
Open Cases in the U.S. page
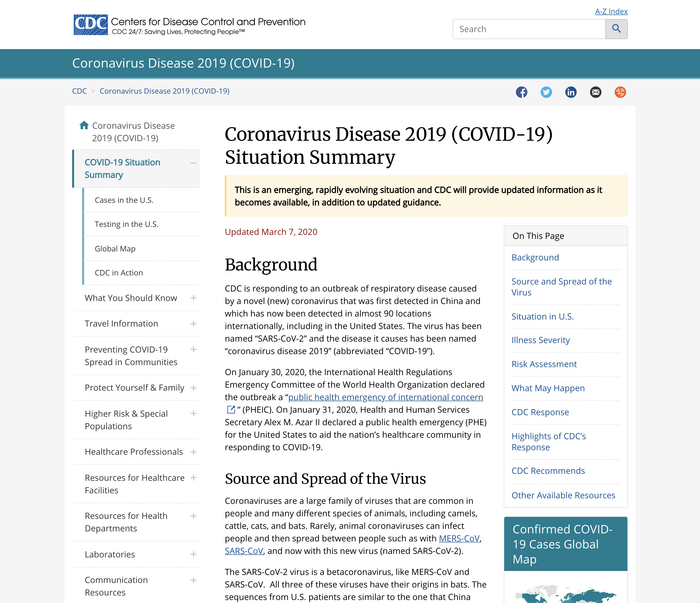[124, 200]
